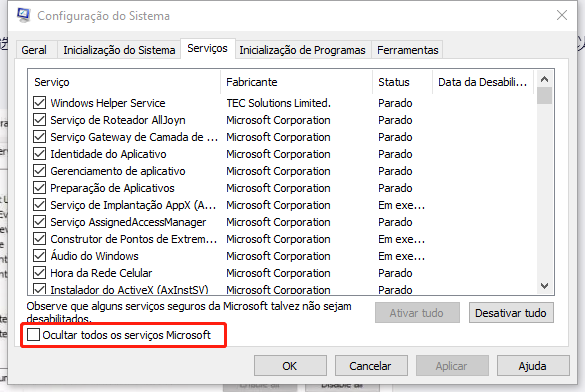Select TEC Solutions Limited. manufacturer cell
Image resolution: width=585 pixels, height=392 pixels.
click(x=278, y=103)
